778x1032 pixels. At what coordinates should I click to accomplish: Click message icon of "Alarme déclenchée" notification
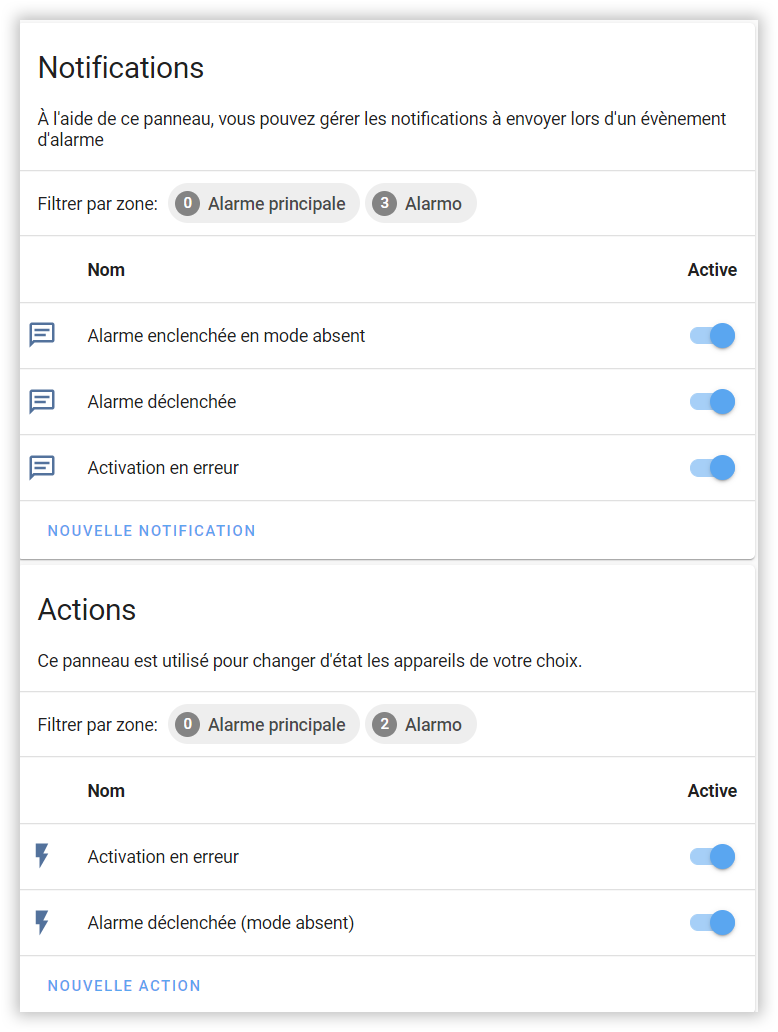point(42,401)
